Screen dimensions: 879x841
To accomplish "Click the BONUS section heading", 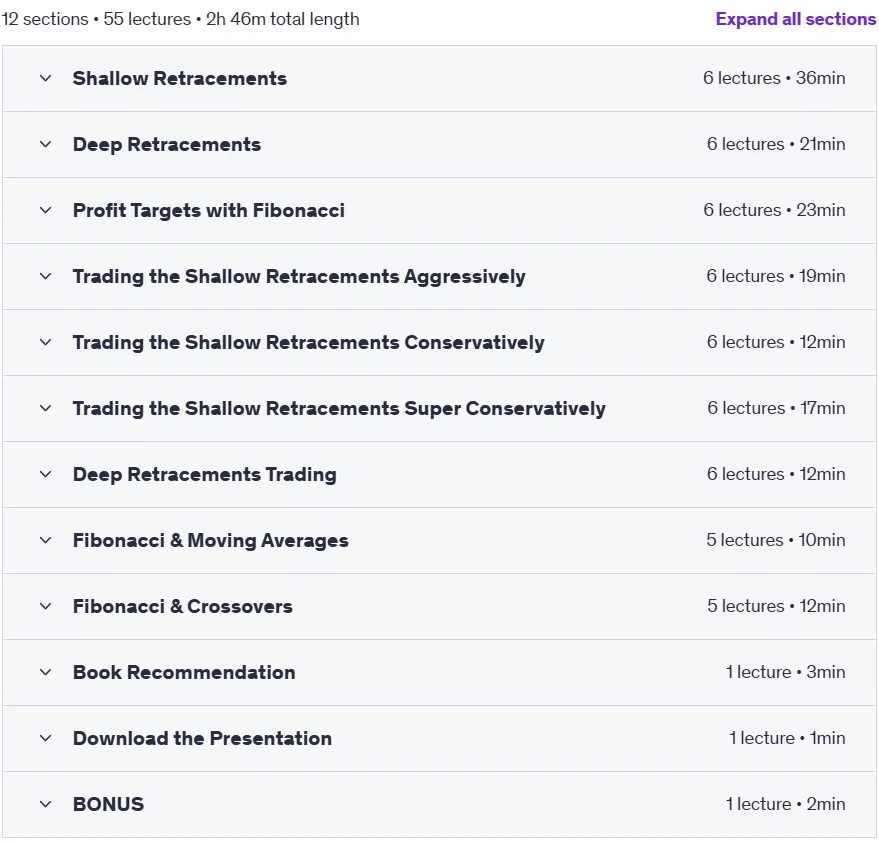I will (x=108, y=804).
